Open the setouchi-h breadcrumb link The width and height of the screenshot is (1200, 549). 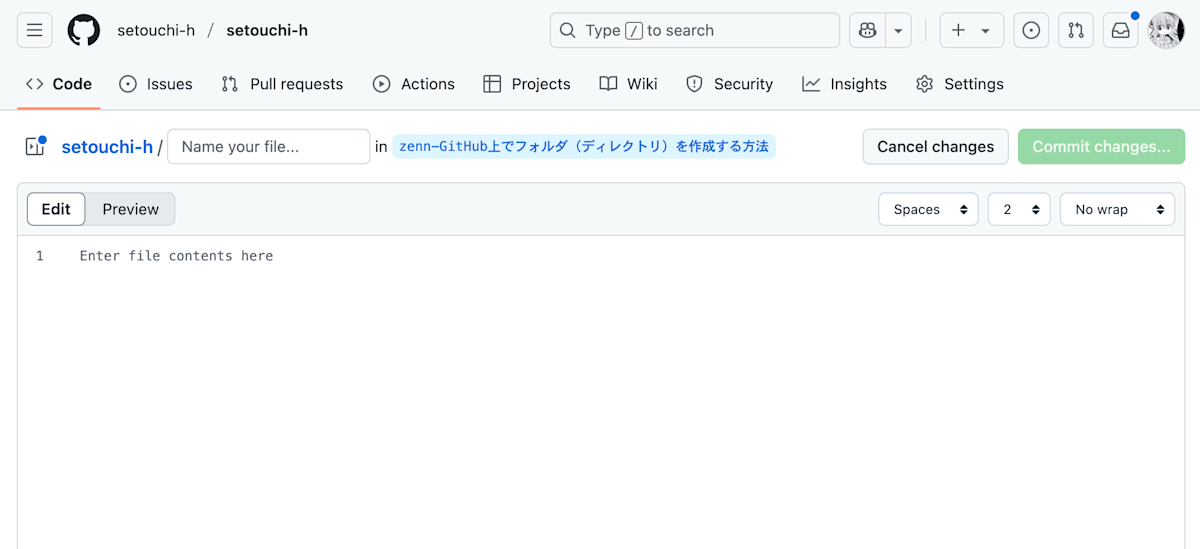click(107, 147)
